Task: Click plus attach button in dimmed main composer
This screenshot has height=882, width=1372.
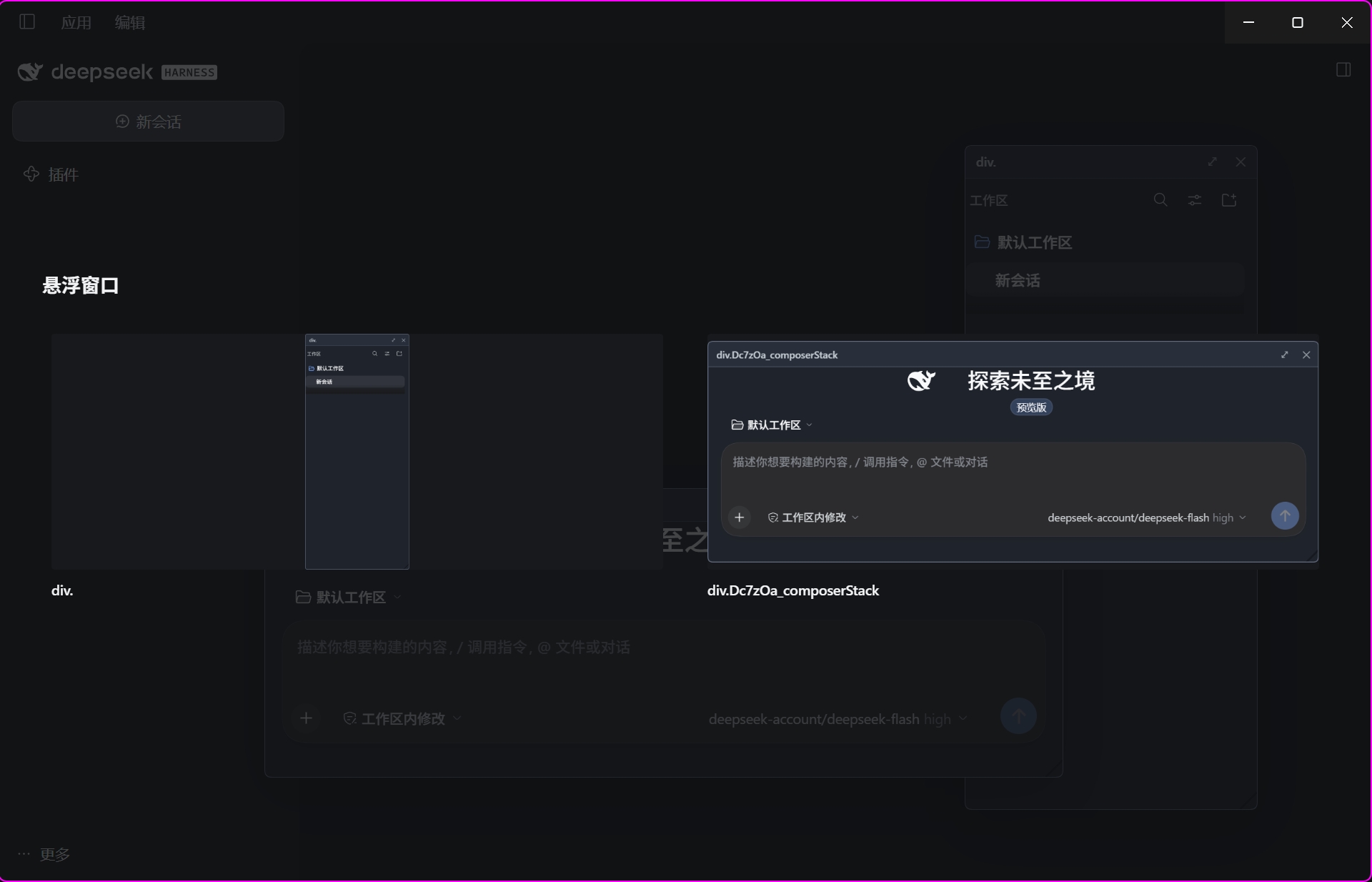Action: 306,718
